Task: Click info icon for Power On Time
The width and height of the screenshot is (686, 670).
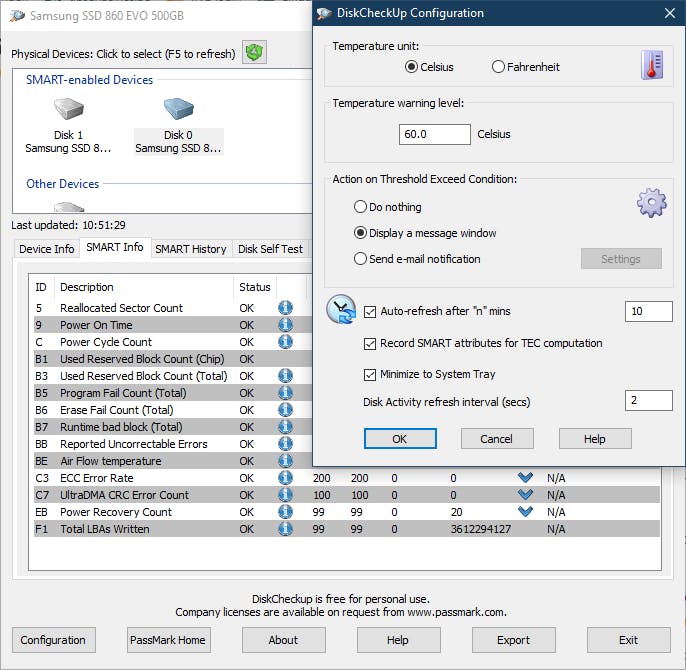Action: point(285,325)
